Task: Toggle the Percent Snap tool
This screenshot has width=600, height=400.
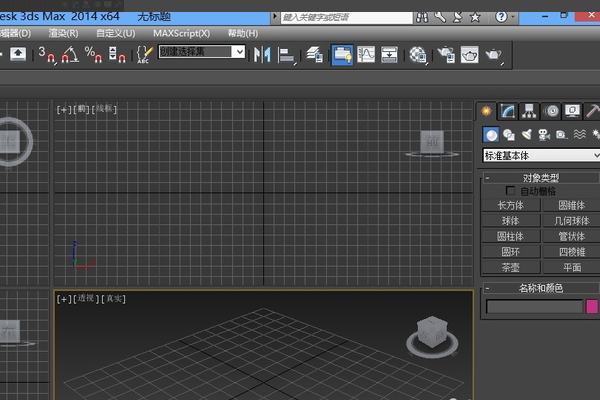Action: pyautogui.click(x=94, y=55)
